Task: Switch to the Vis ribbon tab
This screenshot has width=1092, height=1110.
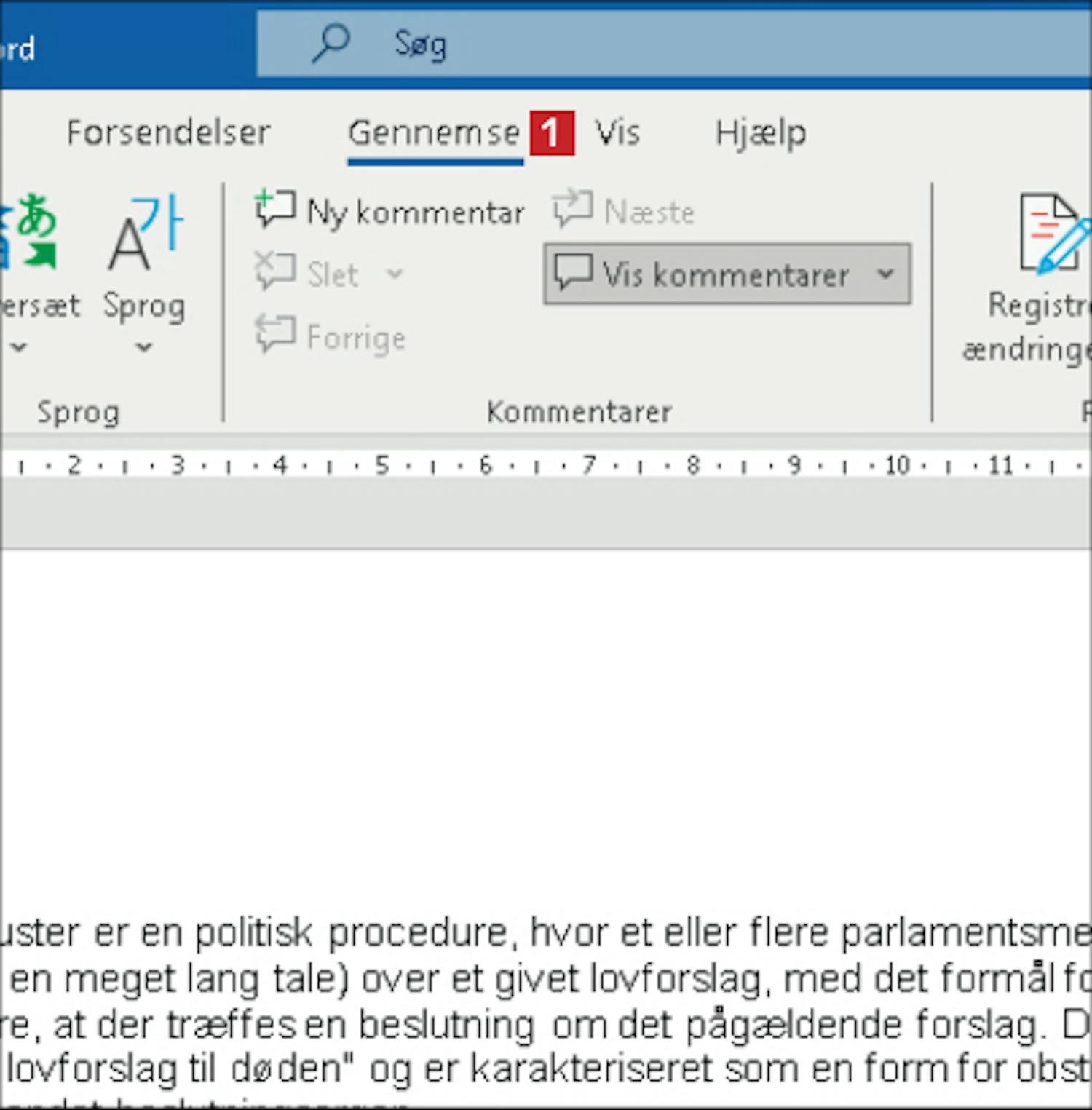Action: (x=617, y=132)
